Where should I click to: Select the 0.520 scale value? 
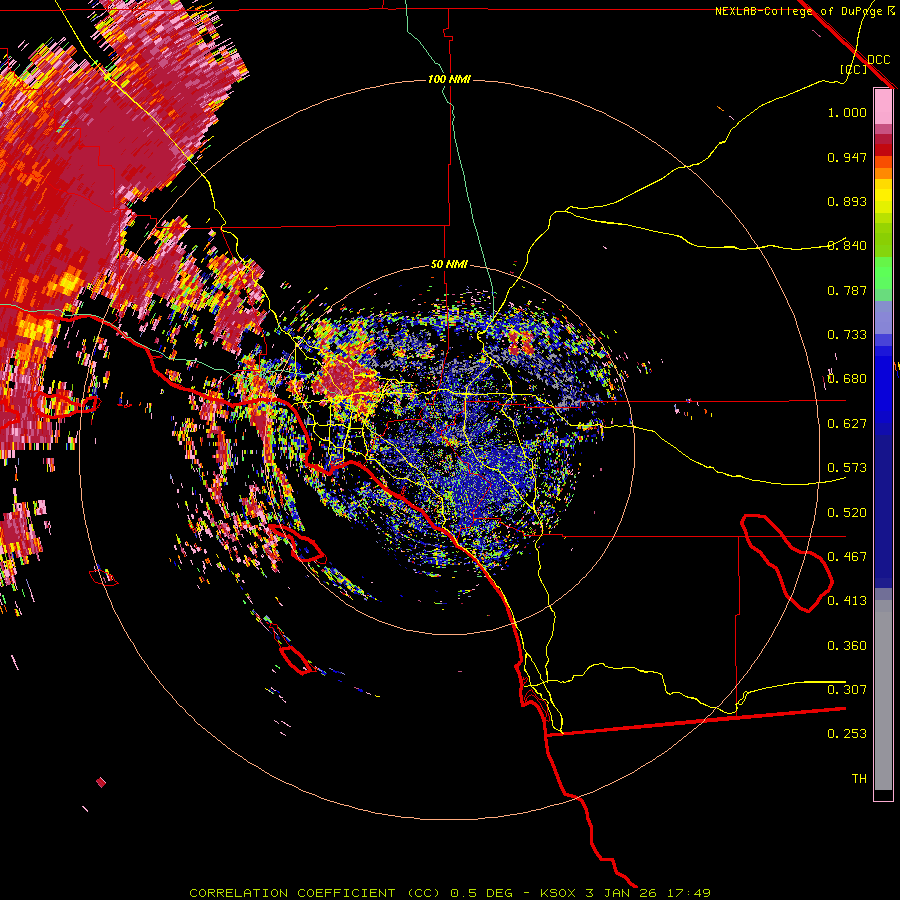847,513
